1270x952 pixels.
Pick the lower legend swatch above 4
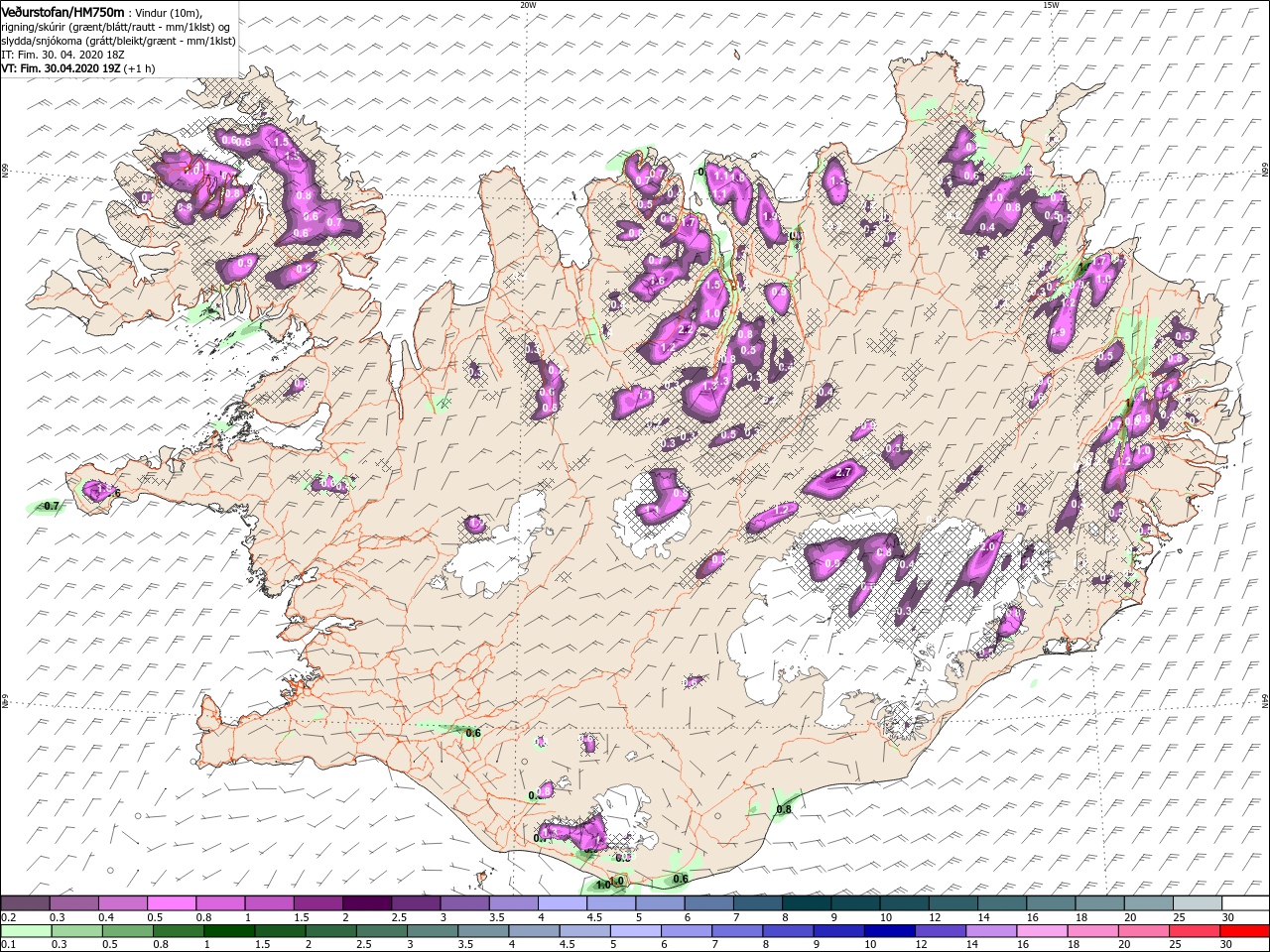tap(534, 931)
